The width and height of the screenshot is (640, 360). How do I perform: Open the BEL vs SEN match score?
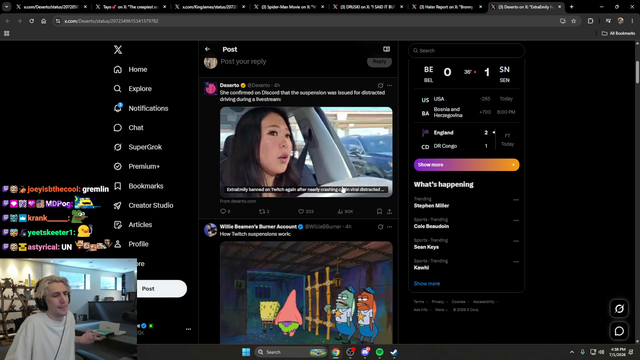click(x=467, y=74)
